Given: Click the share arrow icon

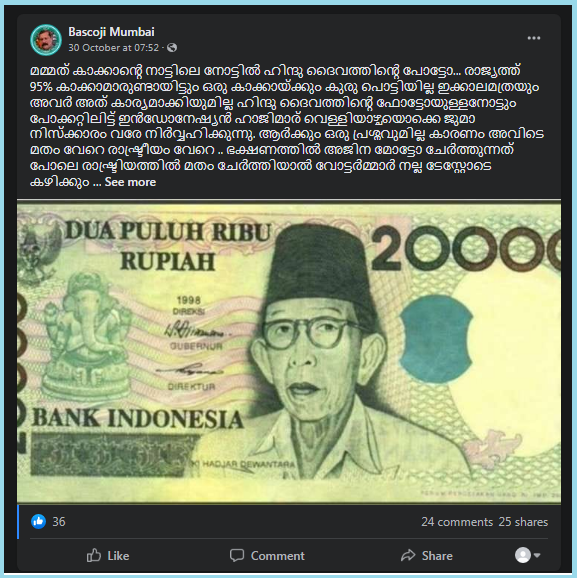Looking at the screenshot, I should pos(408,555).
